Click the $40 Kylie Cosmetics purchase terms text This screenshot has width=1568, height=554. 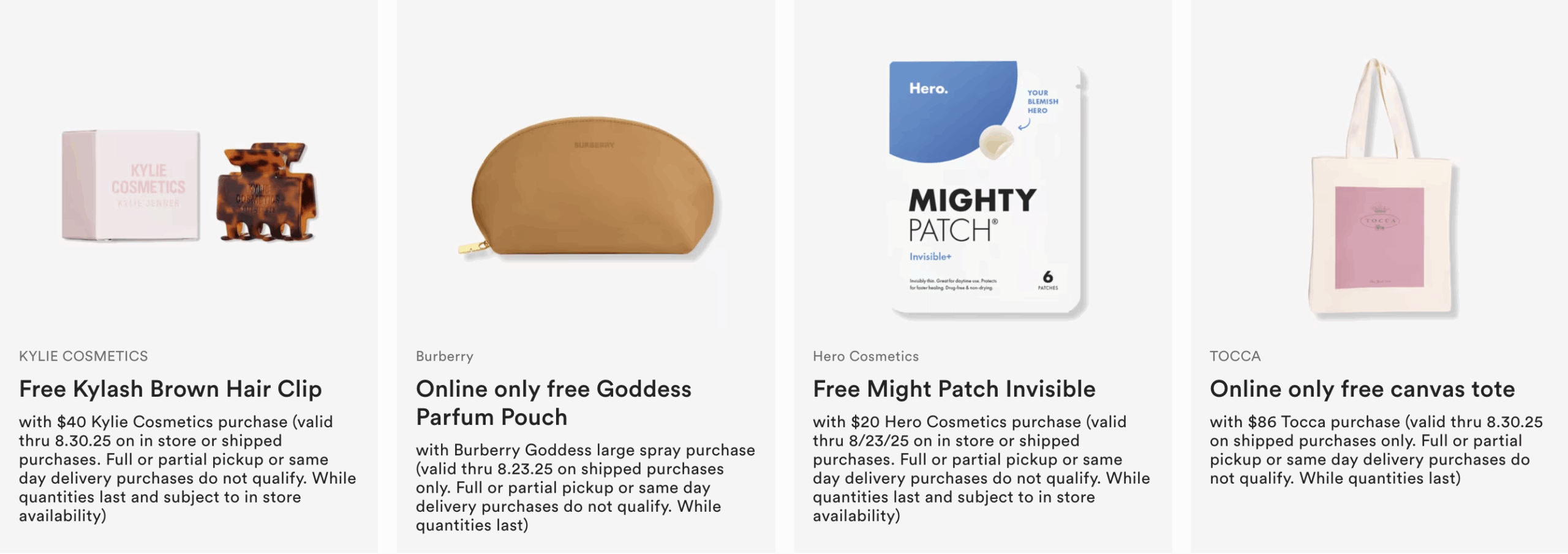pyautogui.click(x=187, y=468)
